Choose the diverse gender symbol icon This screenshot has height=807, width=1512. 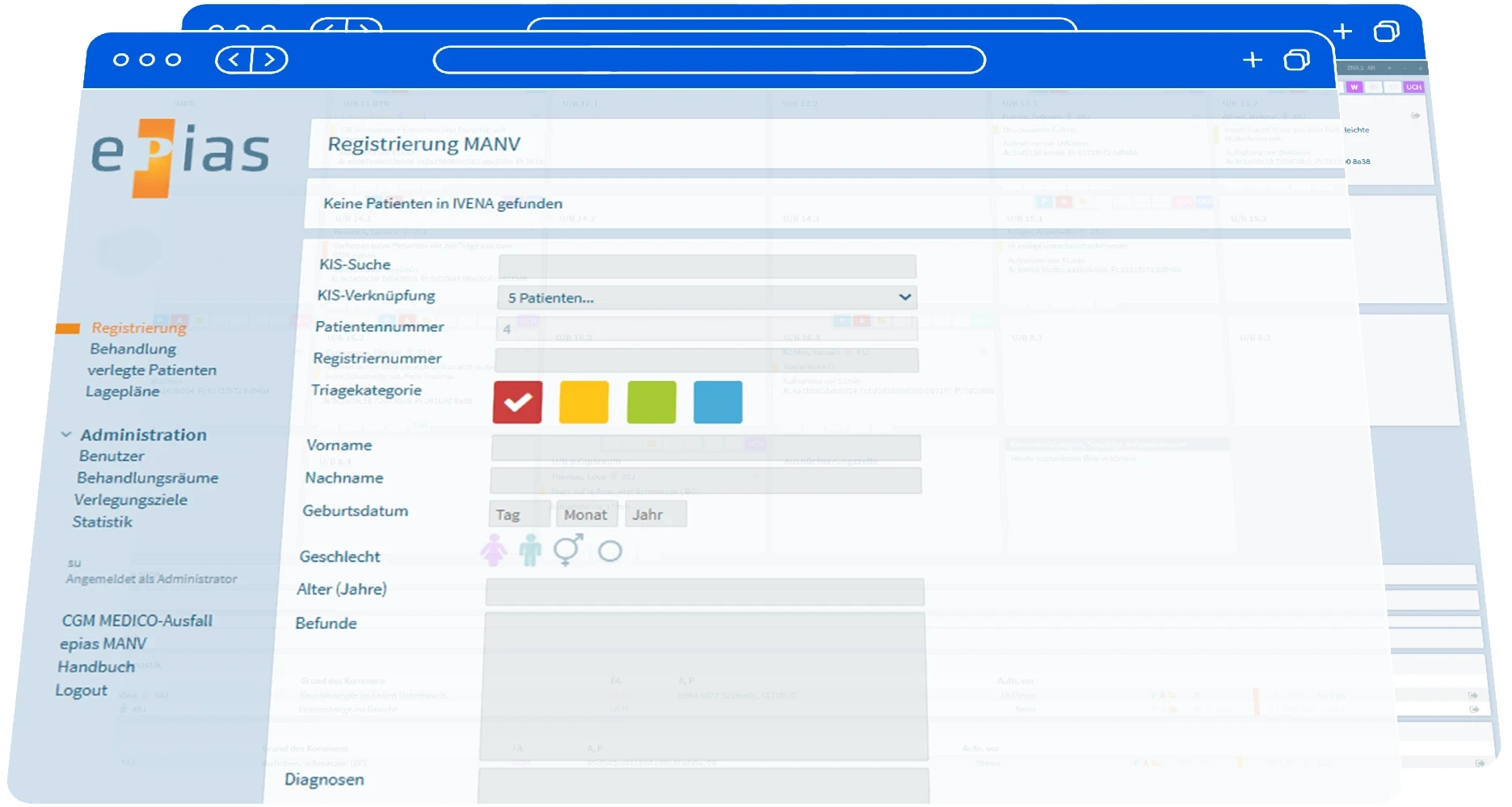(x=567, y=550)
